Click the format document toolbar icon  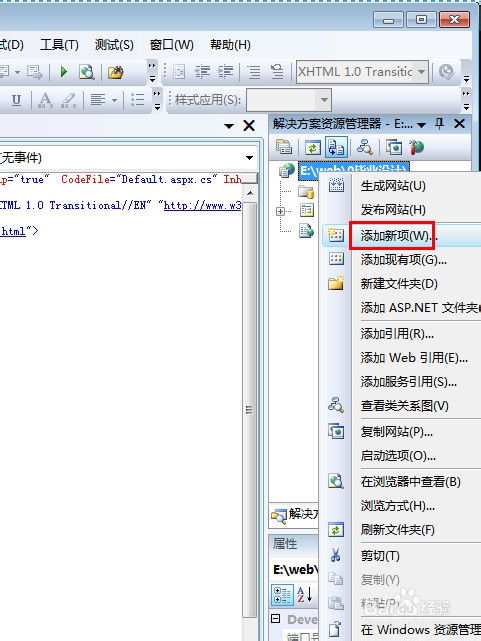tap(179, 72)
